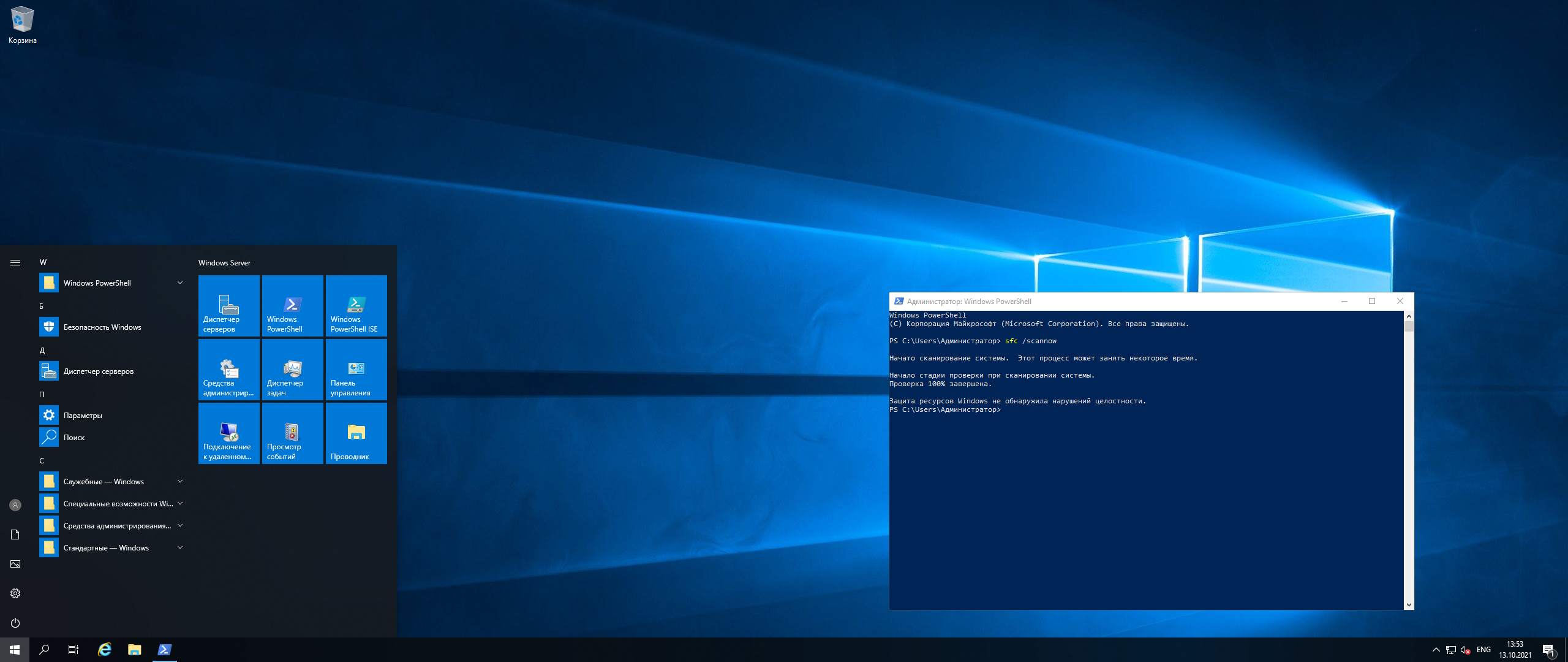Click the PowerShell scrollbar up arrow
This screenshot has width=1568, height=662.
click(x=1409, y=316)
